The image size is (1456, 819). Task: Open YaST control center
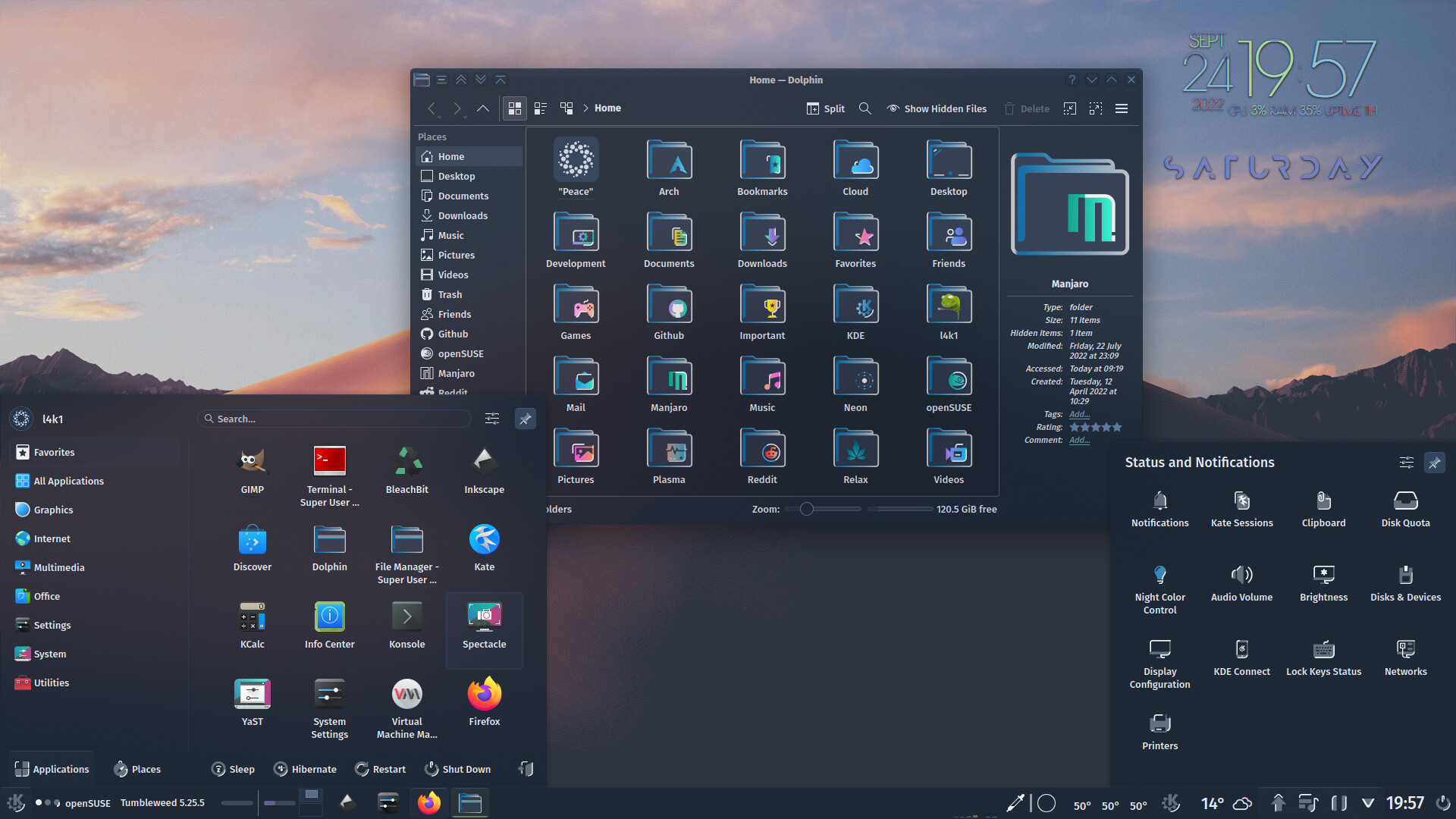pos(253,702)
